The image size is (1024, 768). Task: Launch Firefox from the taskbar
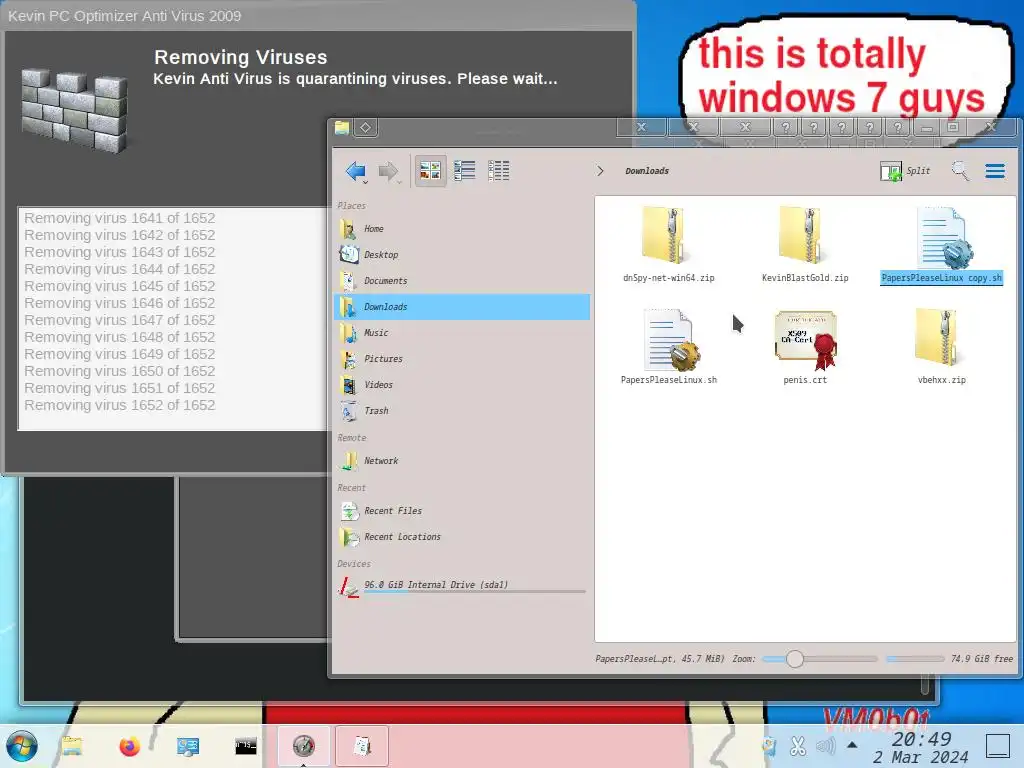pos(129,746)
